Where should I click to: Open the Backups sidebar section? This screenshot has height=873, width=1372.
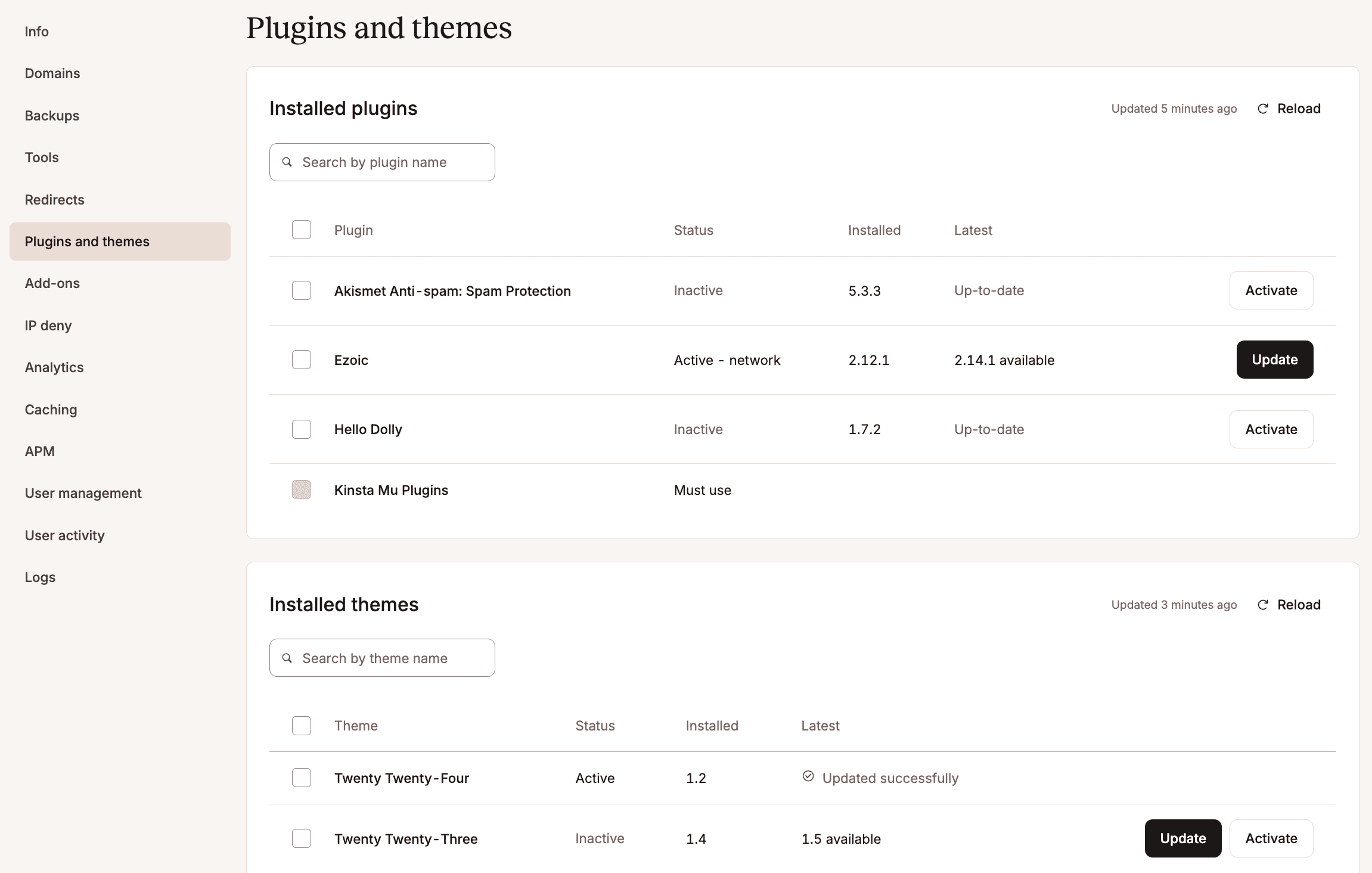[x=52, y=116]
